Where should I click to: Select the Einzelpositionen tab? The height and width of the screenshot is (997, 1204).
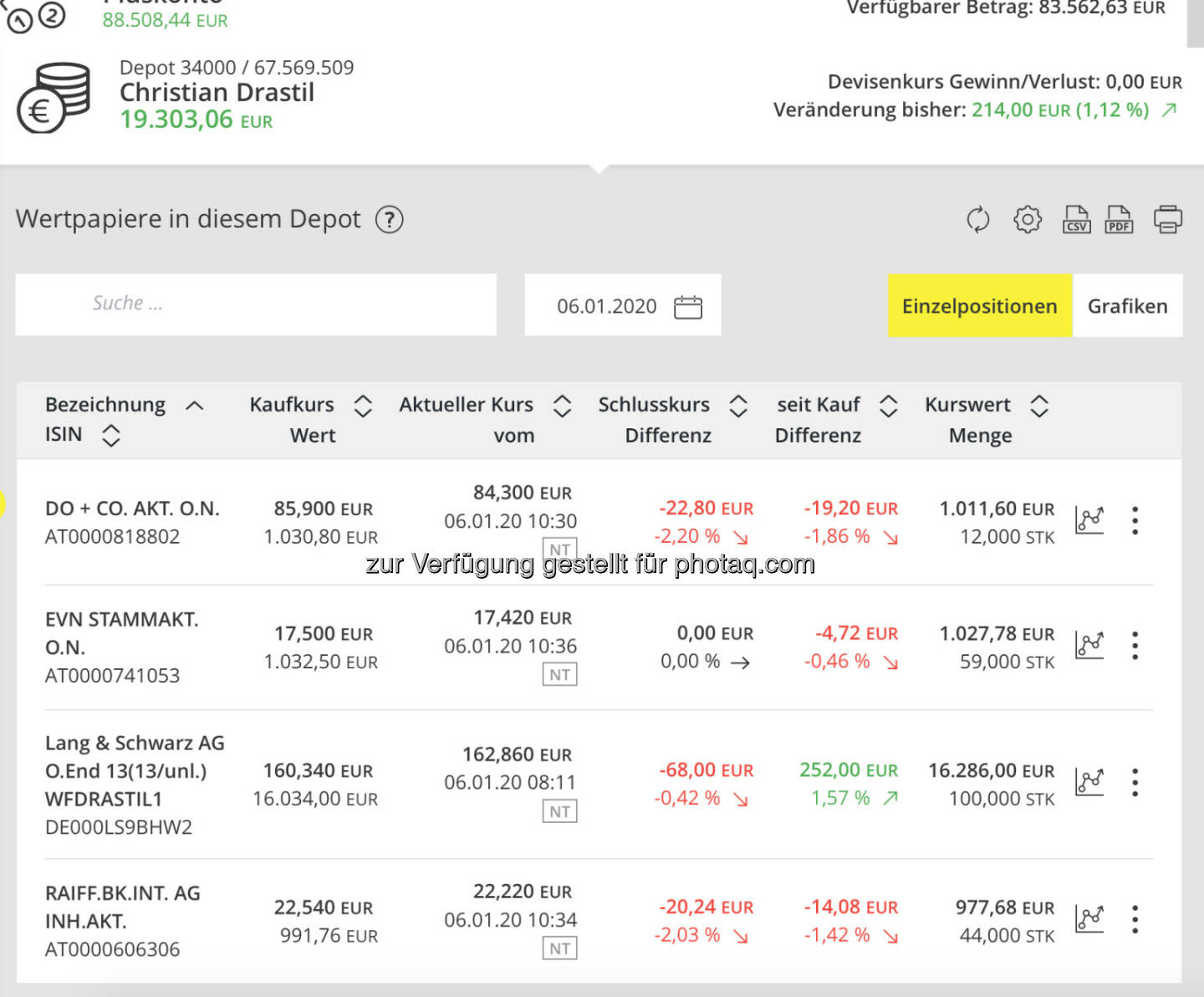click(x=980, y=306)
